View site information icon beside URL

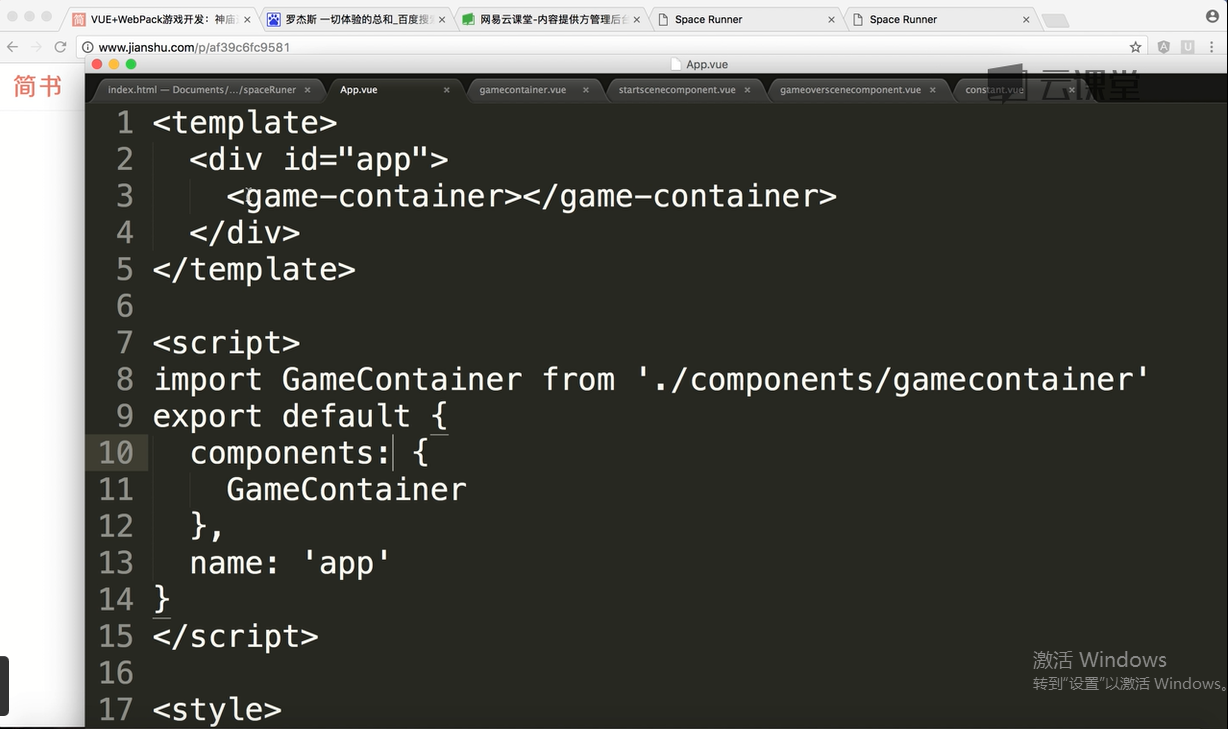click(88, 47)
